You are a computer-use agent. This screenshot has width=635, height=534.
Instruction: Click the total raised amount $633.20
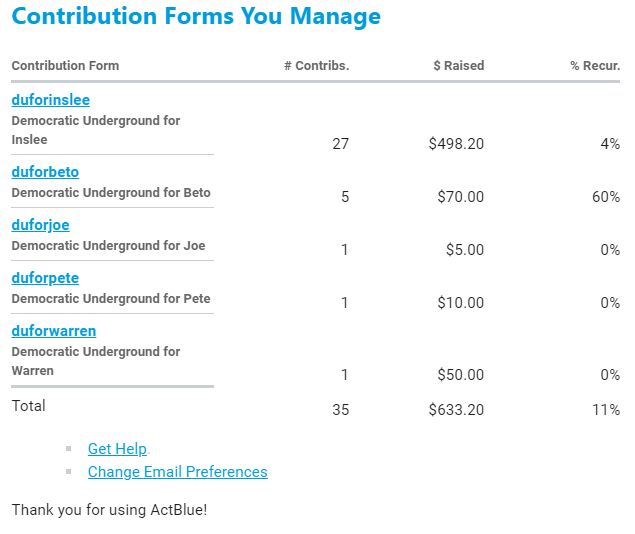456,410
